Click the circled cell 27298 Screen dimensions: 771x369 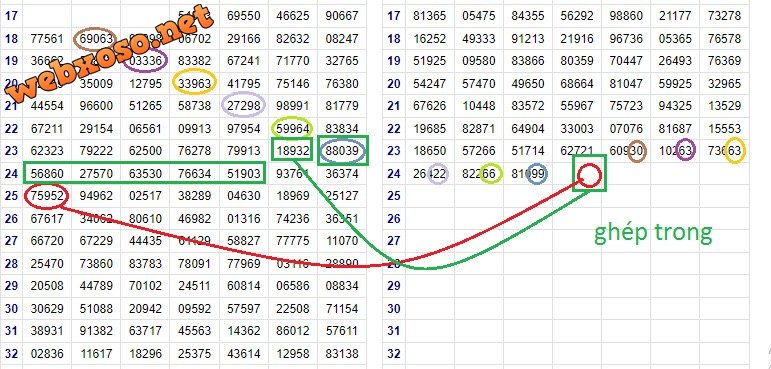244,105
